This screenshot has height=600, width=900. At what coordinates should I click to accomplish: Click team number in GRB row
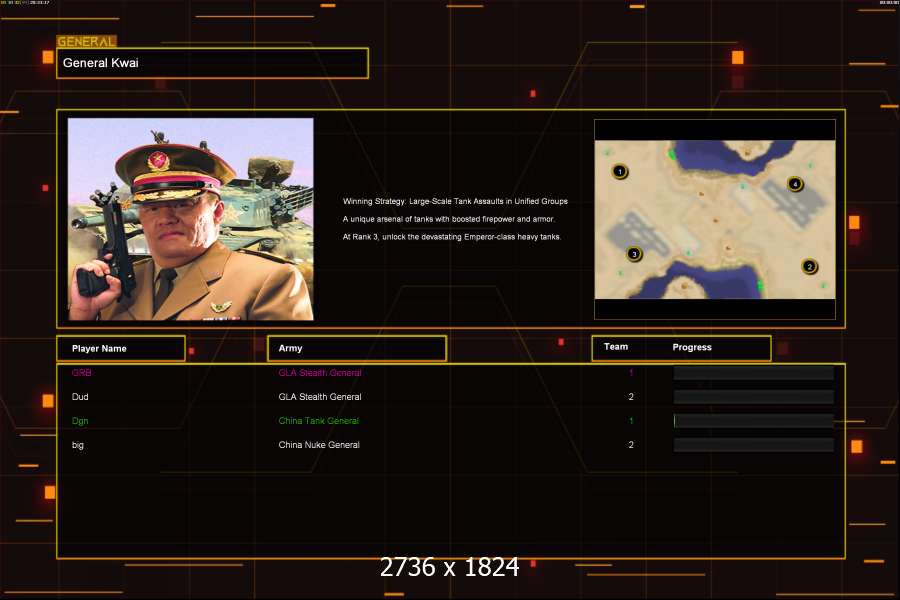(631, 373)
